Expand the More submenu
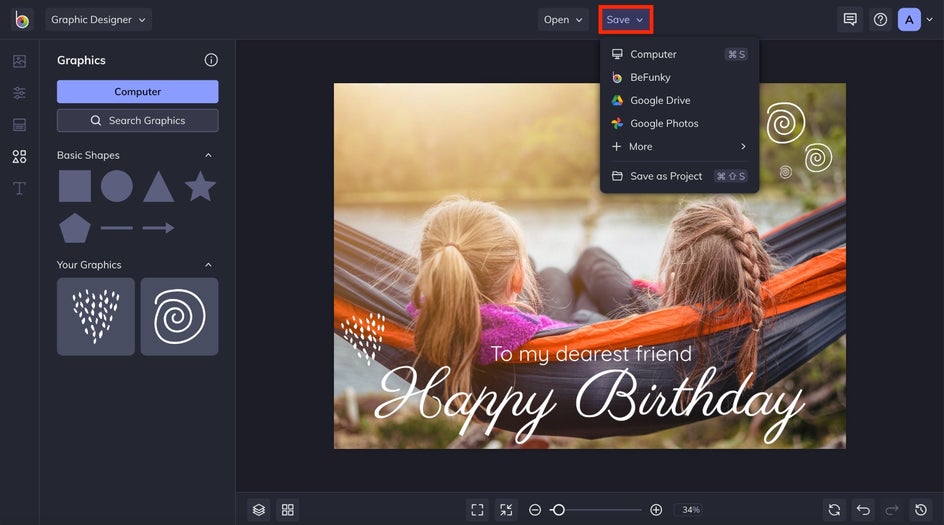The height and width of the screenshot is (525, 944). 679,146
